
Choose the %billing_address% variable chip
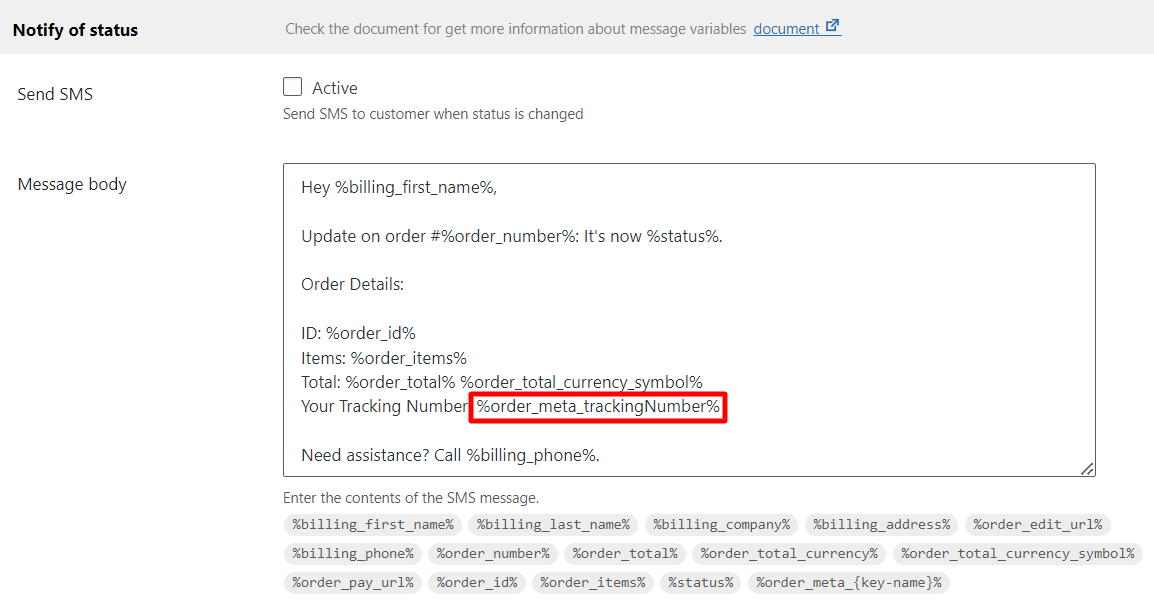[x=882, y=525]
